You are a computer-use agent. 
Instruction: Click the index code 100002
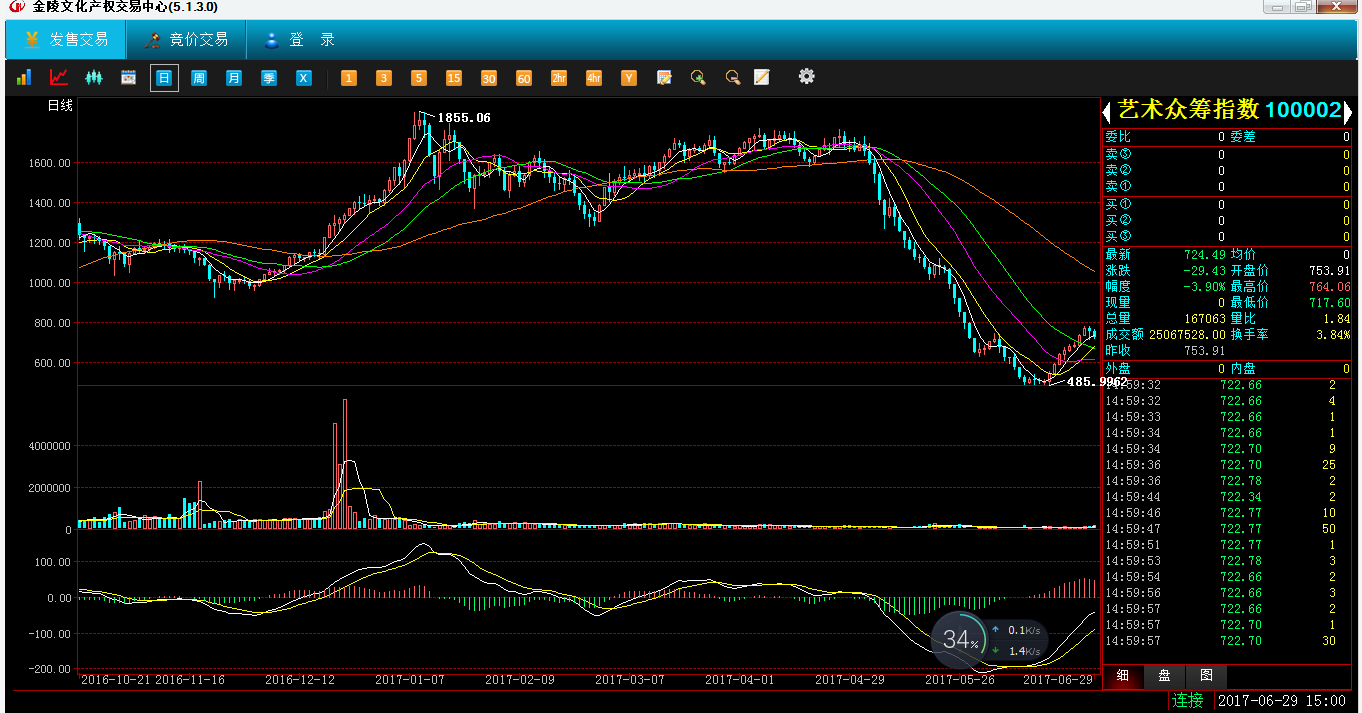pos(1303,110)
